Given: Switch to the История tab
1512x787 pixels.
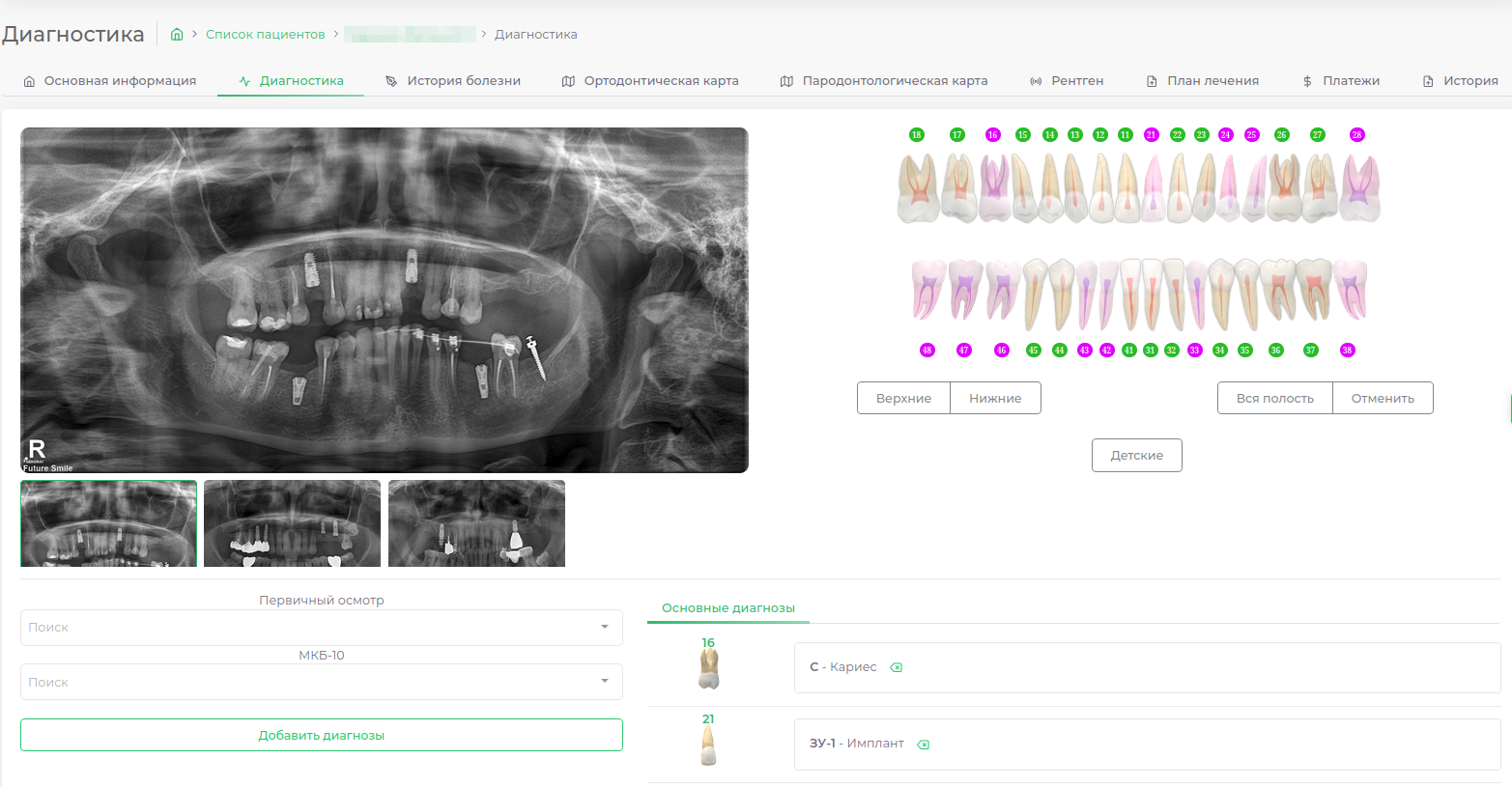Looking at the screenshot, I should coord(1461,81).
